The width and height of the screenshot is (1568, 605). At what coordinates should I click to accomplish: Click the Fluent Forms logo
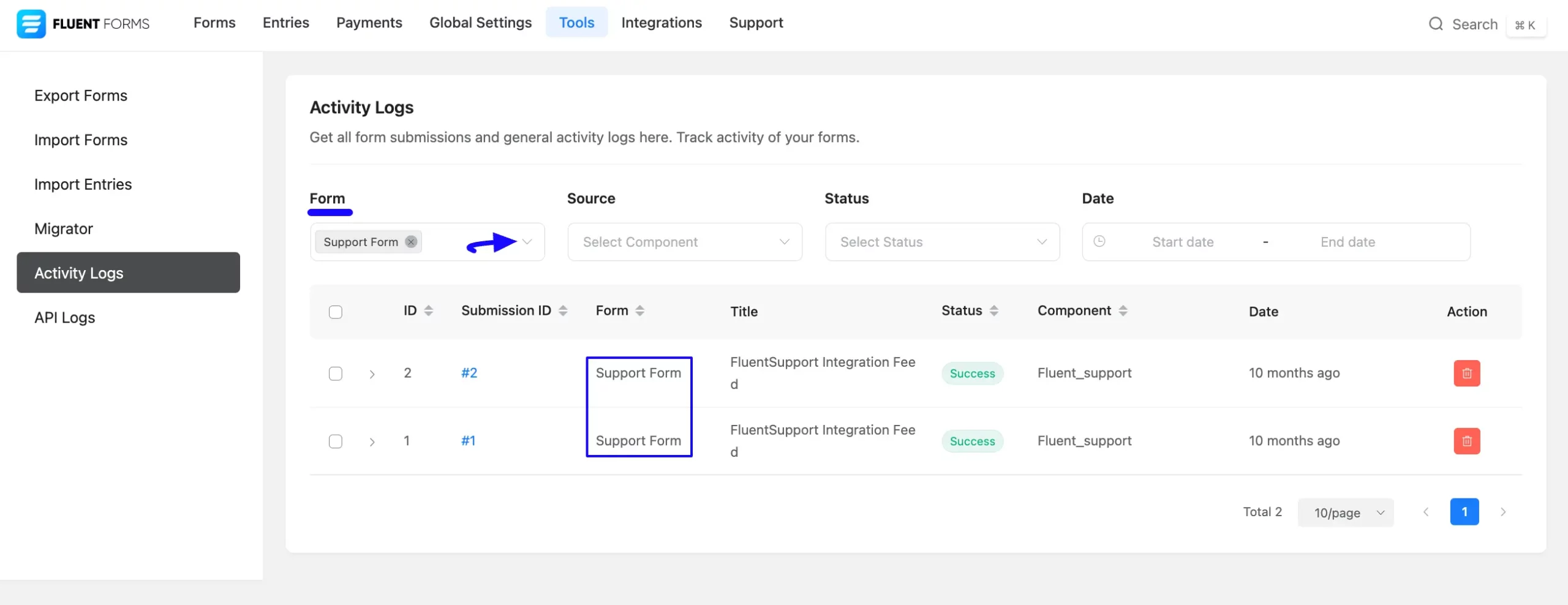(x=83, y=24)
